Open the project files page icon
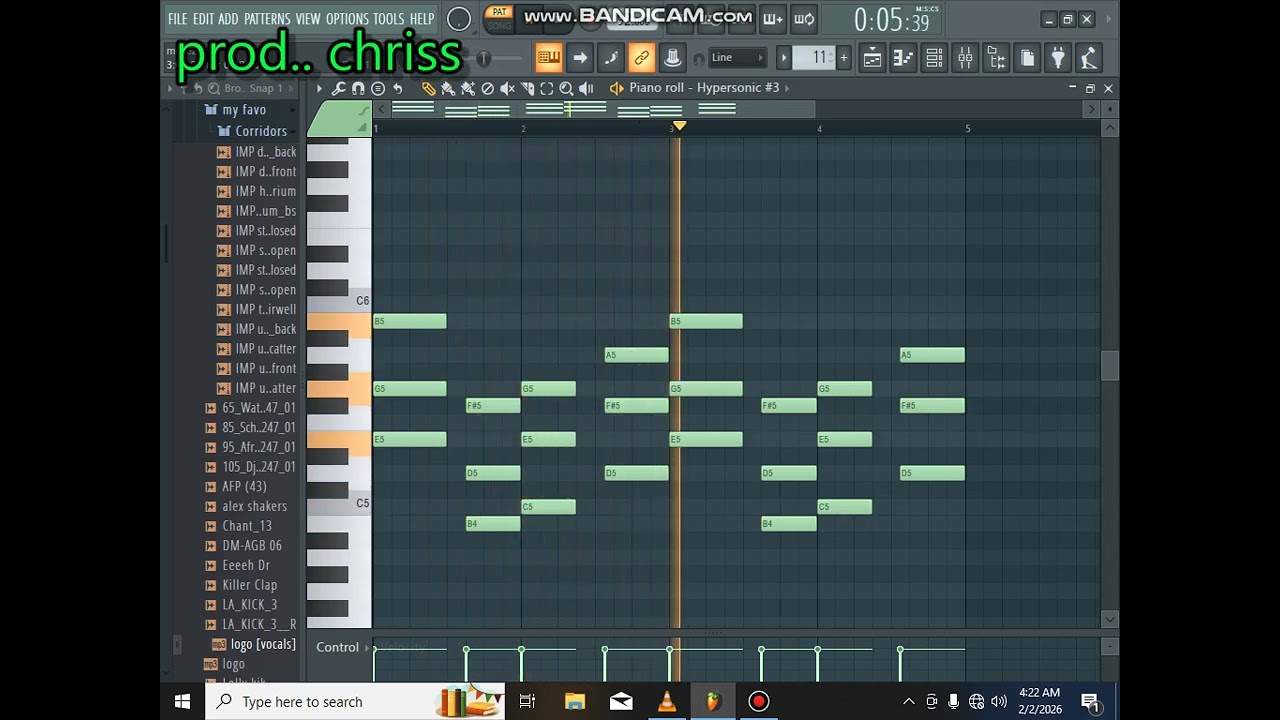Screen dimensions: 1280x720 tap(1027, 58)
